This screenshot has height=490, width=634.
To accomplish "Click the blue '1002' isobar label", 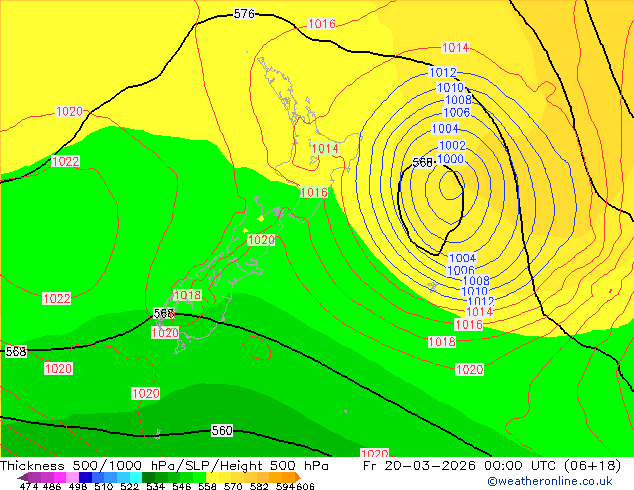I will coord(452,145).
